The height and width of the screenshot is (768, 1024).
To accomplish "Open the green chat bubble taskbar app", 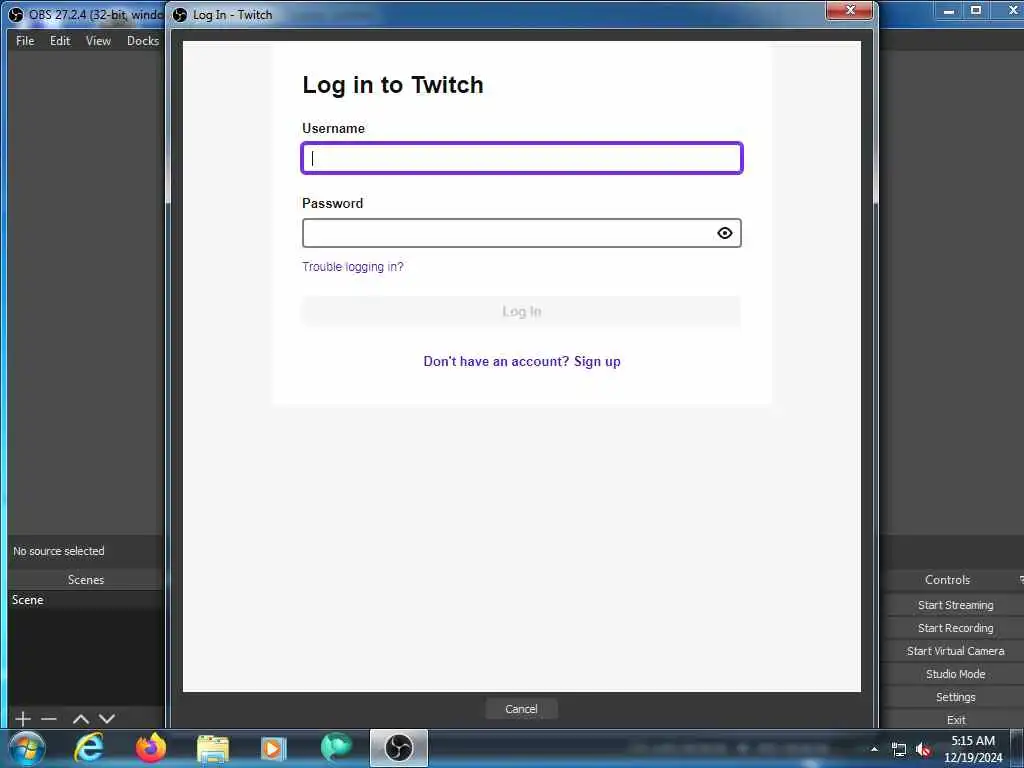I will 336,747.
